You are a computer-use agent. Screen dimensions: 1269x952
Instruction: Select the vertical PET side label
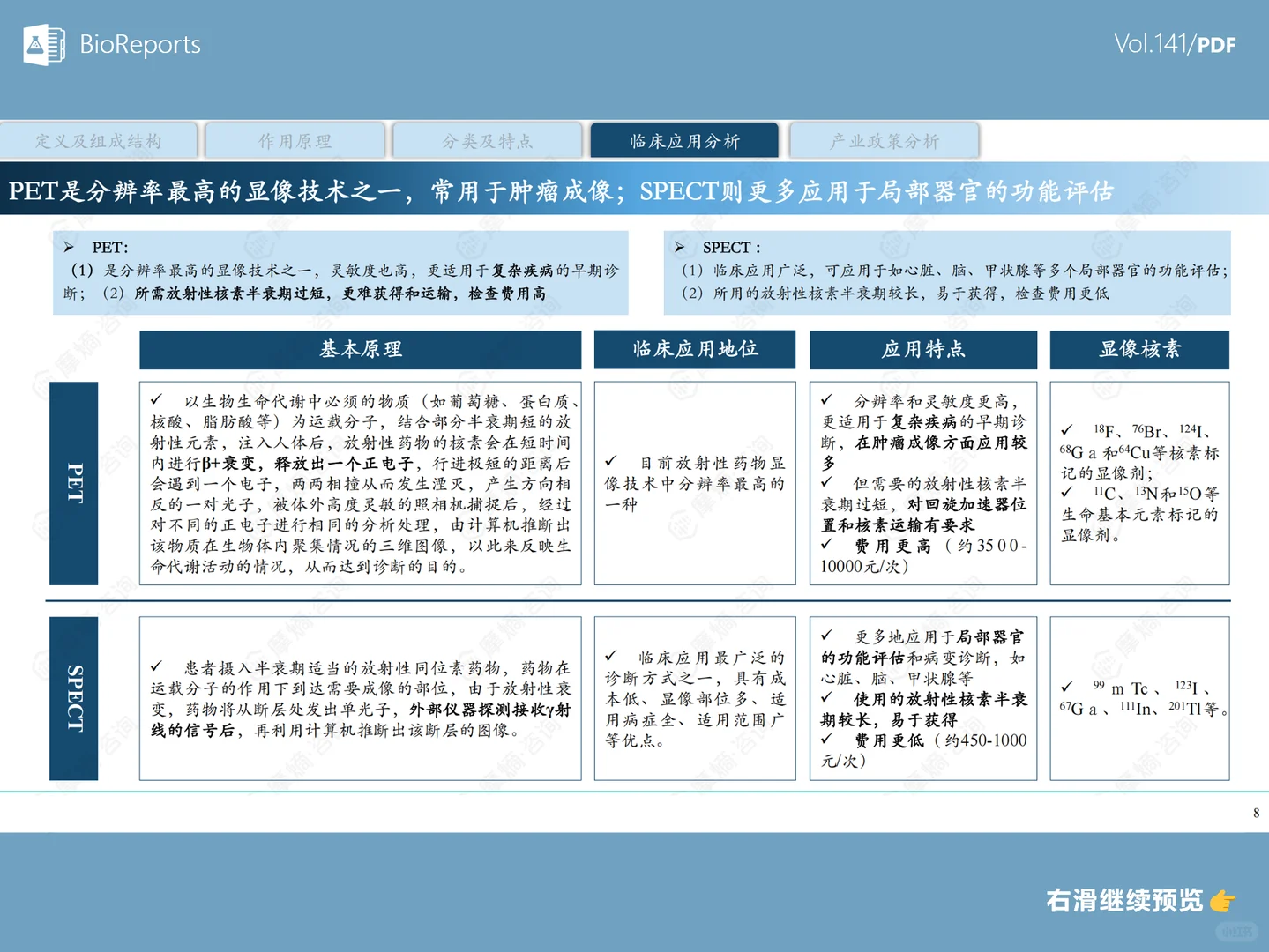coord(75,483)
